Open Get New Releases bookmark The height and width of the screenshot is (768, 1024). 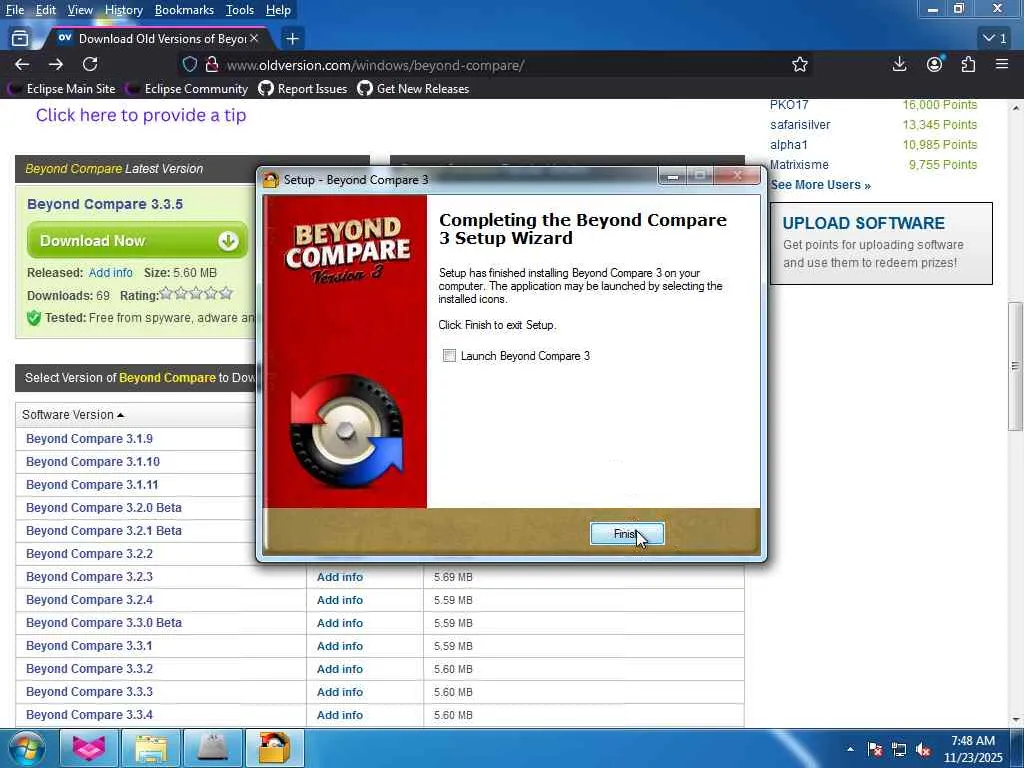coord(413,89)
